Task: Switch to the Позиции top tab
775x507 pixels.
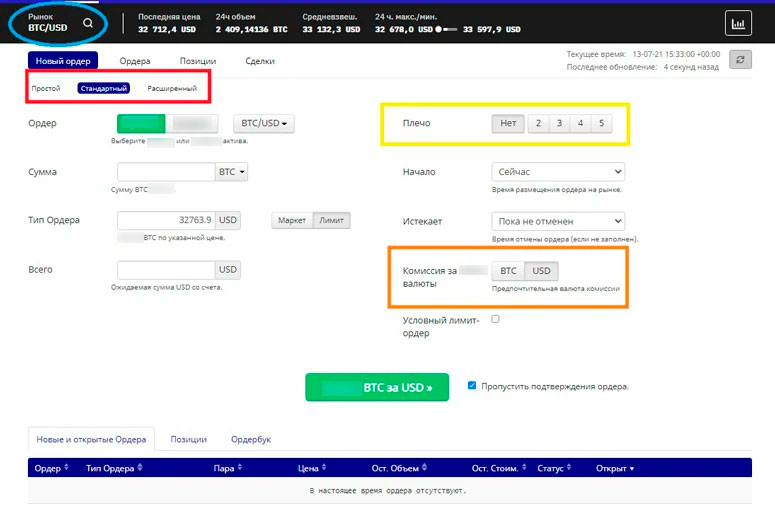Action: point(197,62)
